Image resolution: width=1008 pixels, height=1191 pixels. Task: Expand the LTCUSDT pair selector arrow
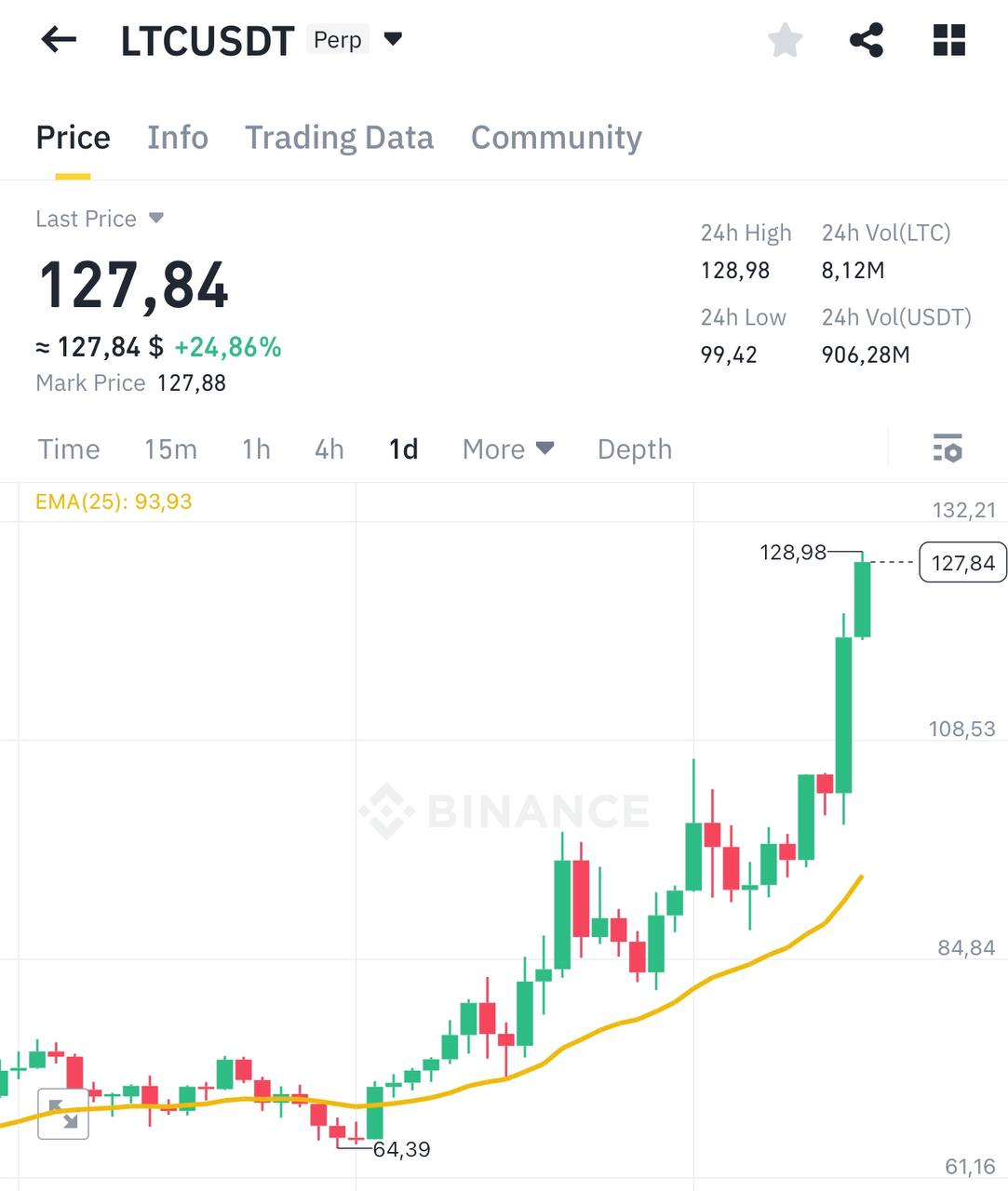(x=393, y=39)
